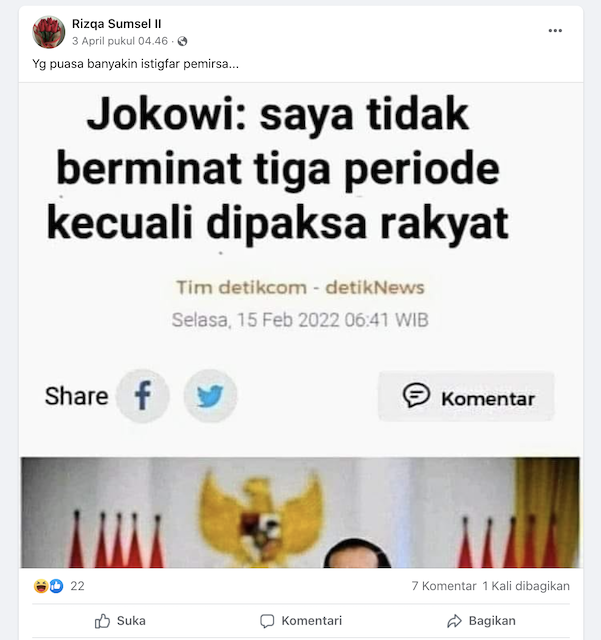Click the Bagikan button label

[x=492, y=621]
